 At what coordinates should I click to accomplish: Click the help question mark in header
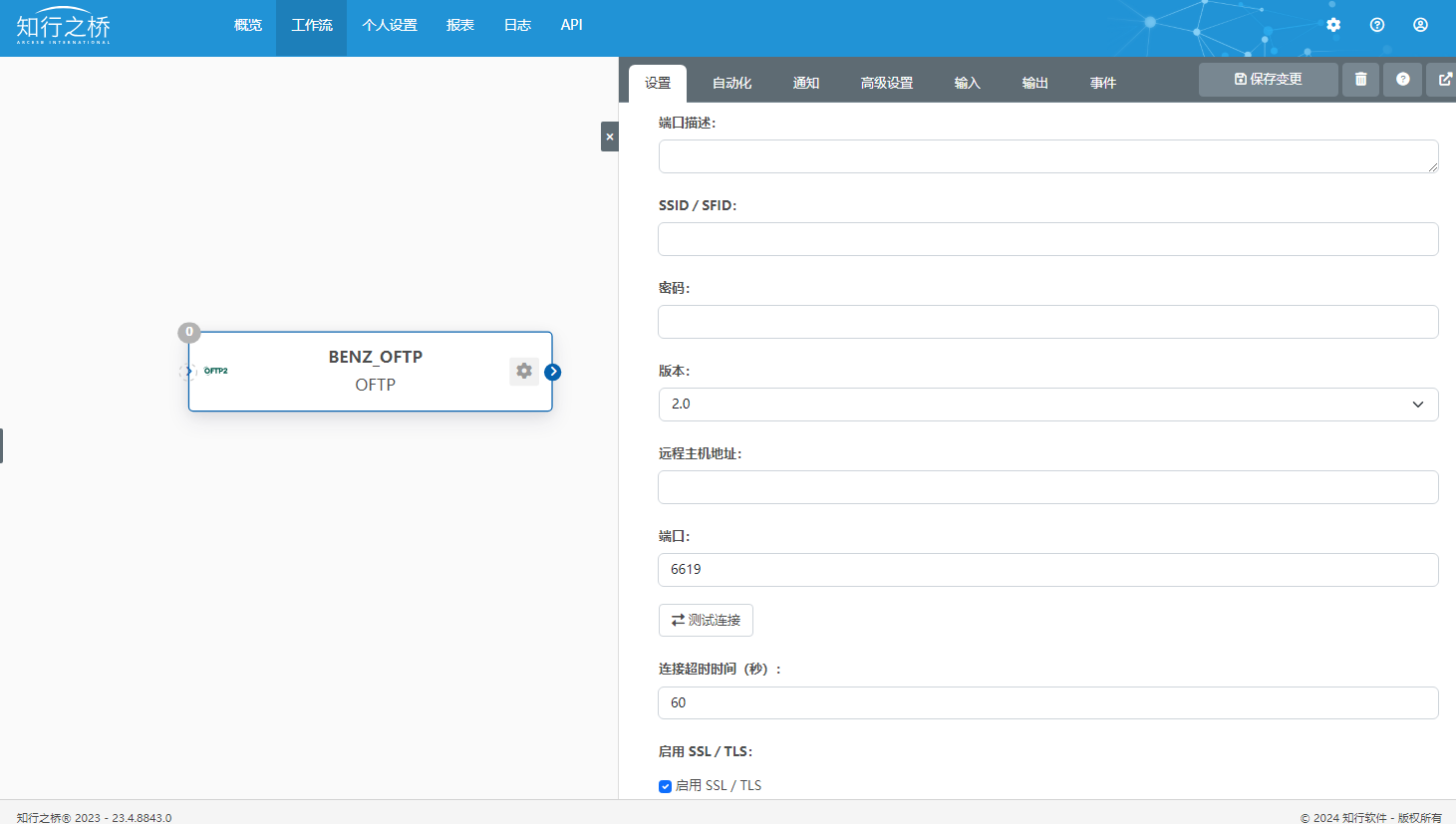(1377, 25)
